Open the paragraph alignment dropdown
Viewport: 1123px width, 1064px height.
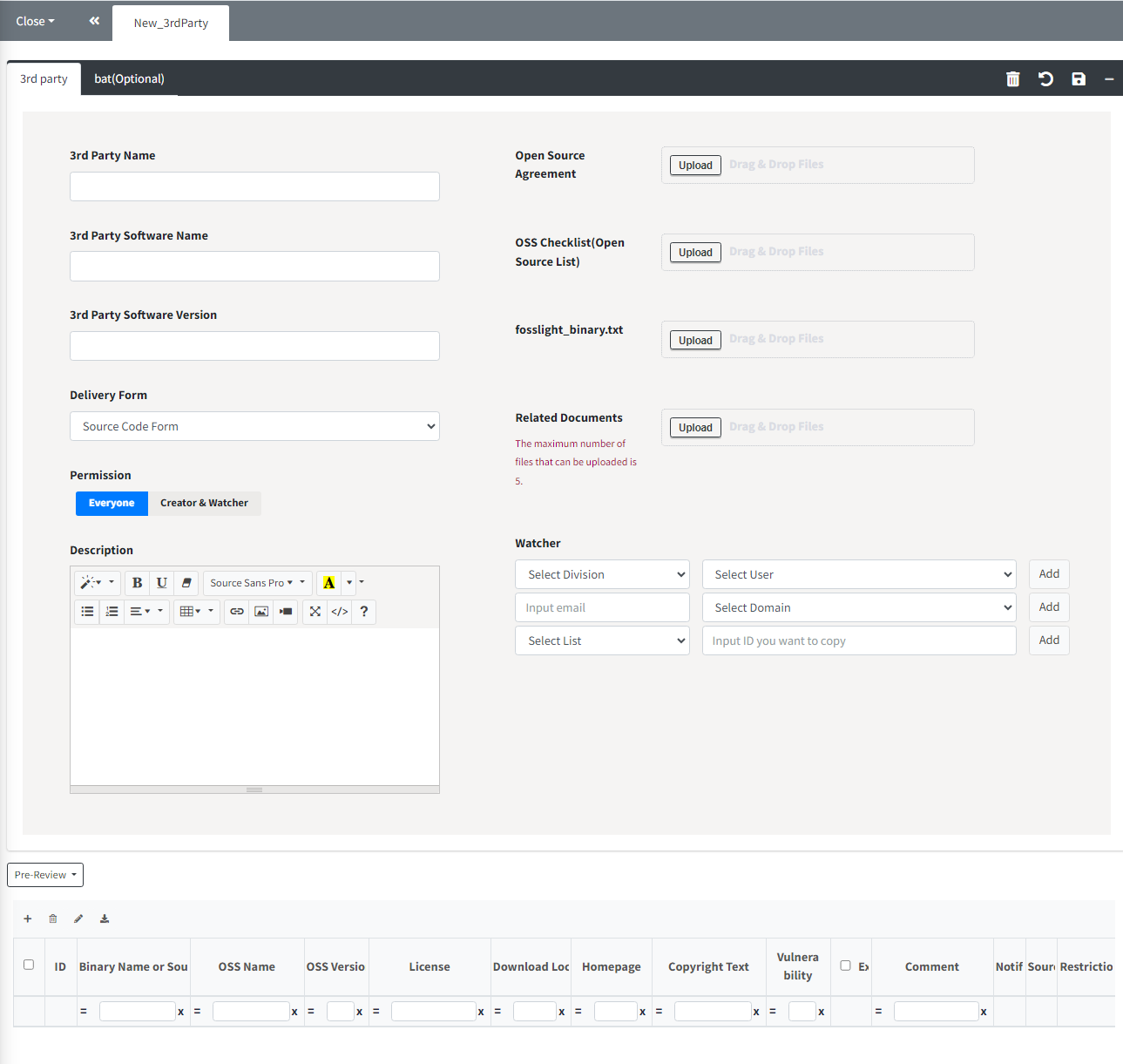tap(146, 612)
